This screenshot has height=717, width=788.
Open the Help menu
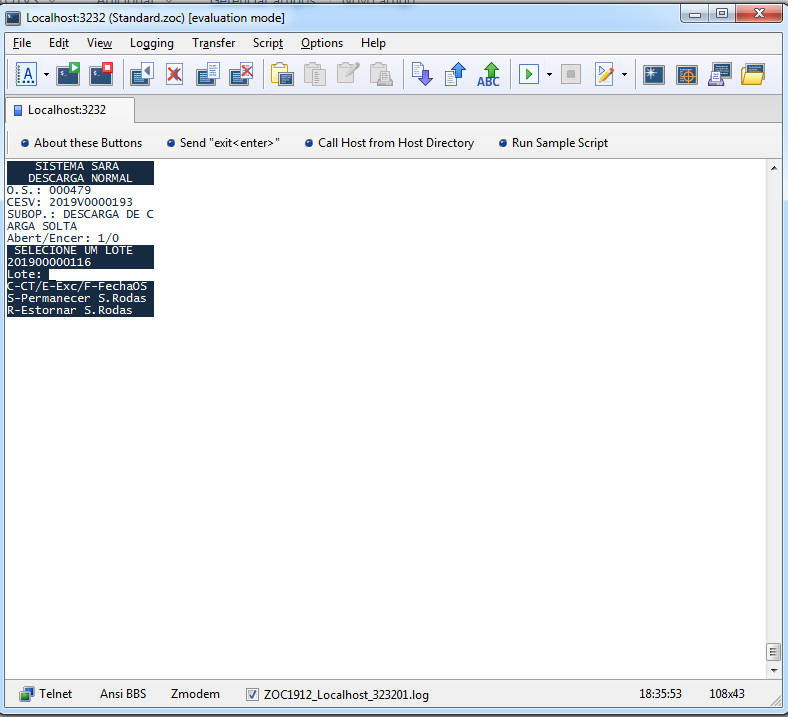[x=373, y=43]
